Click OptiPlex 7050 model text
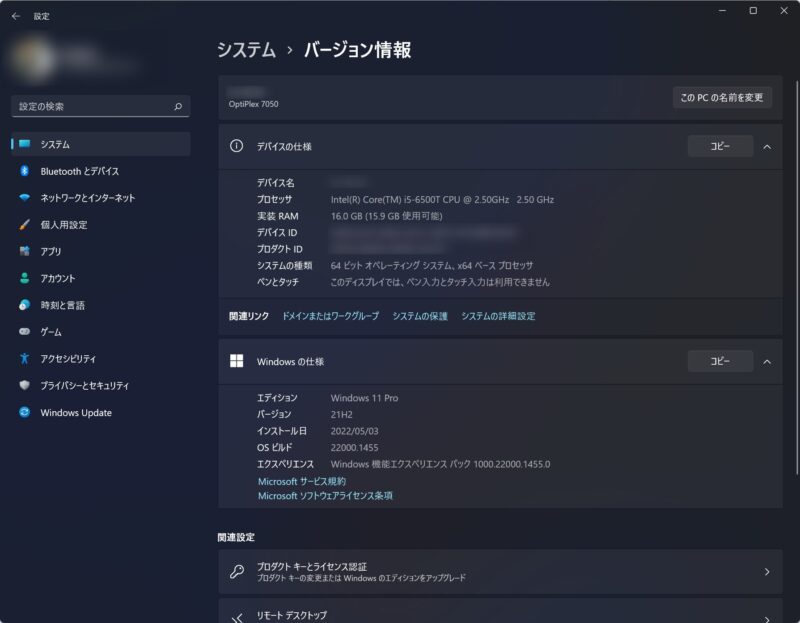This screenshot has height=623, width=800. pyautogui.click(x=253, y=104)
